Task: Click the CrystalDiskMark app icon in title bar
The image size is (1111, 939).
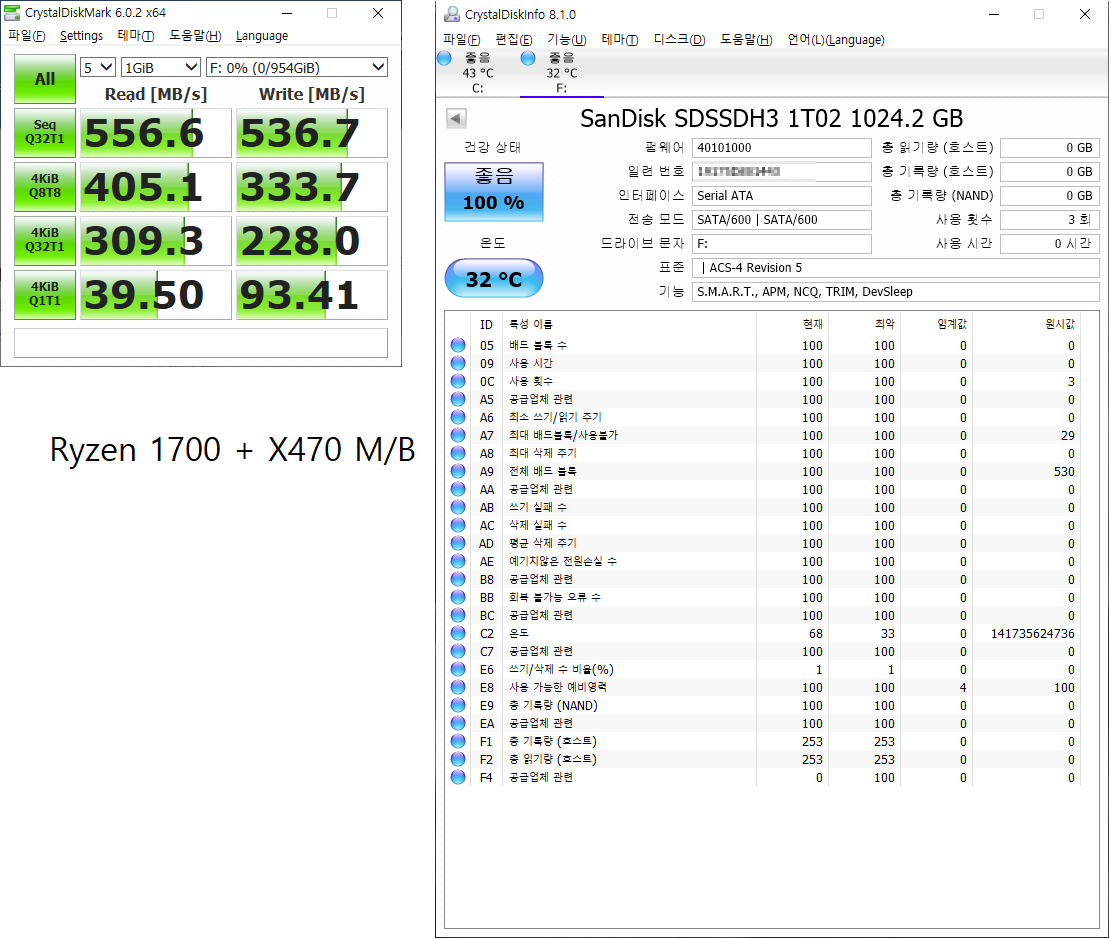Action: tap(12, 13)
